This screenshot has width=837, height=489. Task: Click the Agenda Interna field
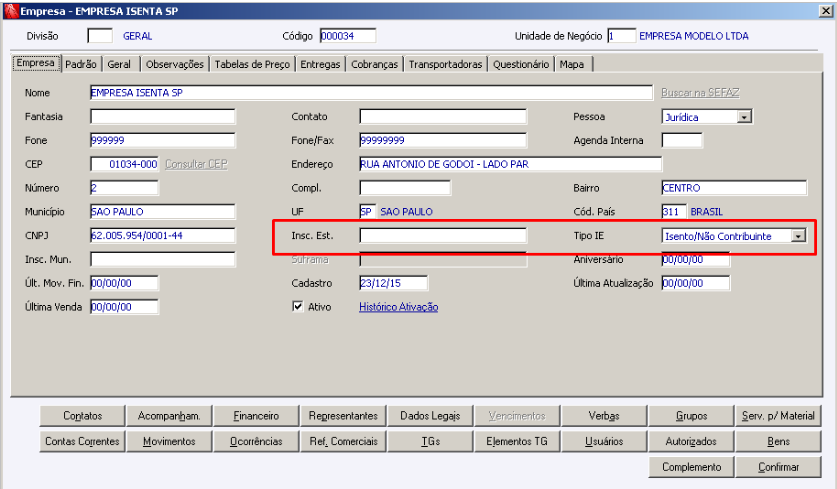(x=682, y=140)
